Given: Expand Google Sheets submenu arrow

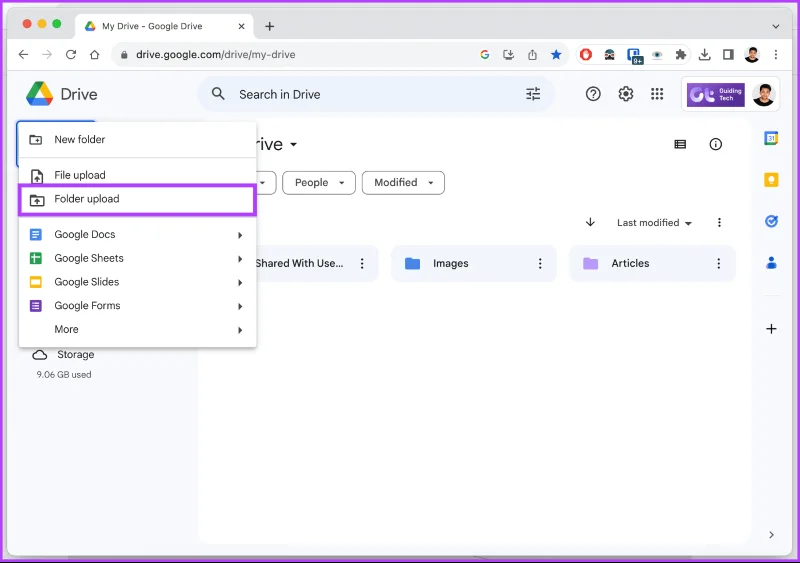Looking at the screenshot, I should (x=240, y=259).
